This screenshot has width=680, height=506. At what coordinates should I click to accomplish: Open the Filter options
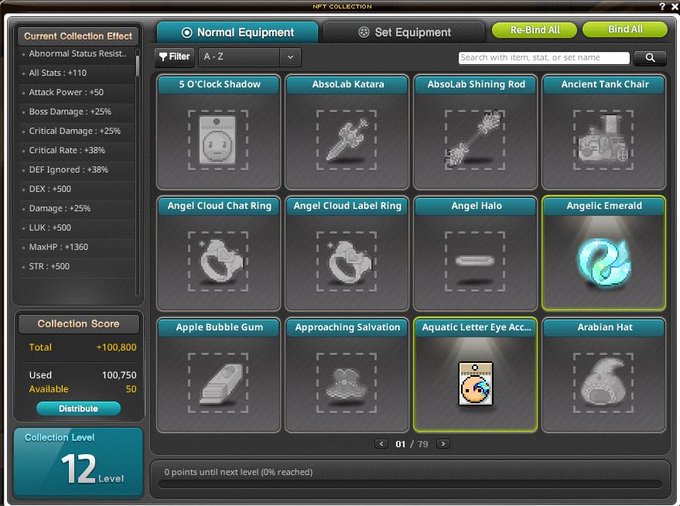coord(174,57)
